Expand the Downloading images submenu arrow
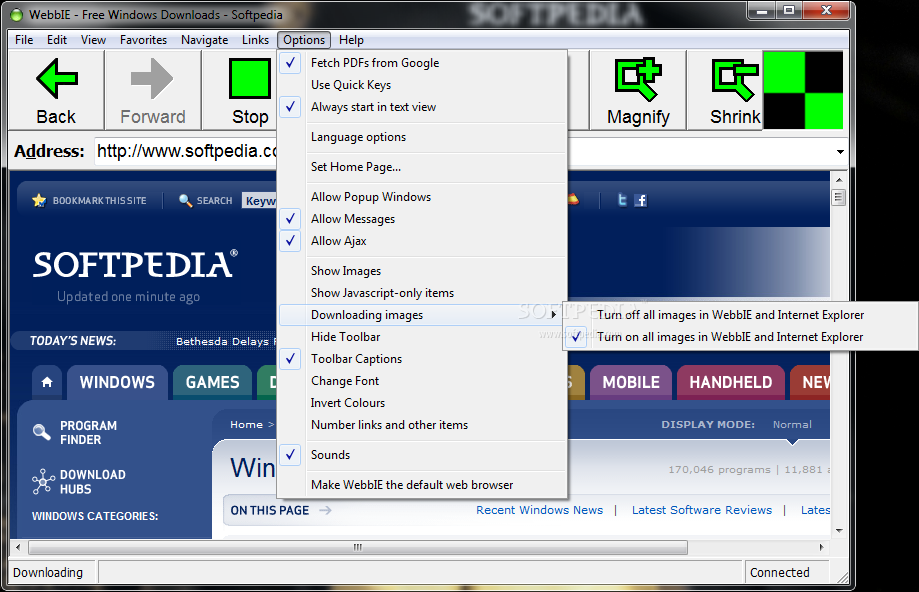This screenshot has width=919, height=592. (x=553, y=315)
